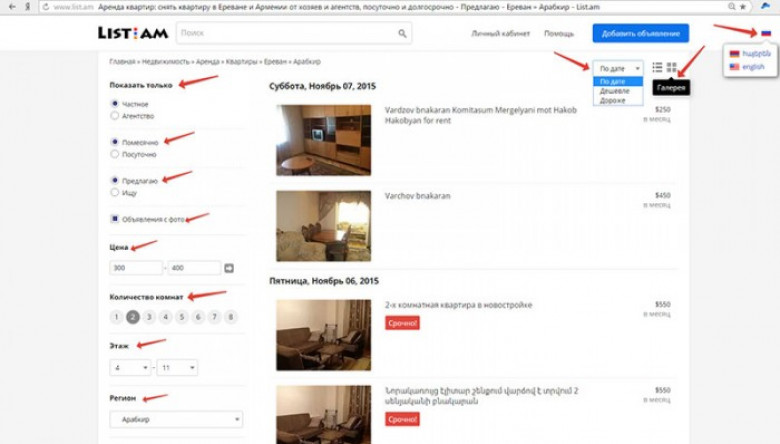Toggle the Объявления с фото checkbox
The height and width of the screenshot is (444, 780).
[x=115, y=217]
